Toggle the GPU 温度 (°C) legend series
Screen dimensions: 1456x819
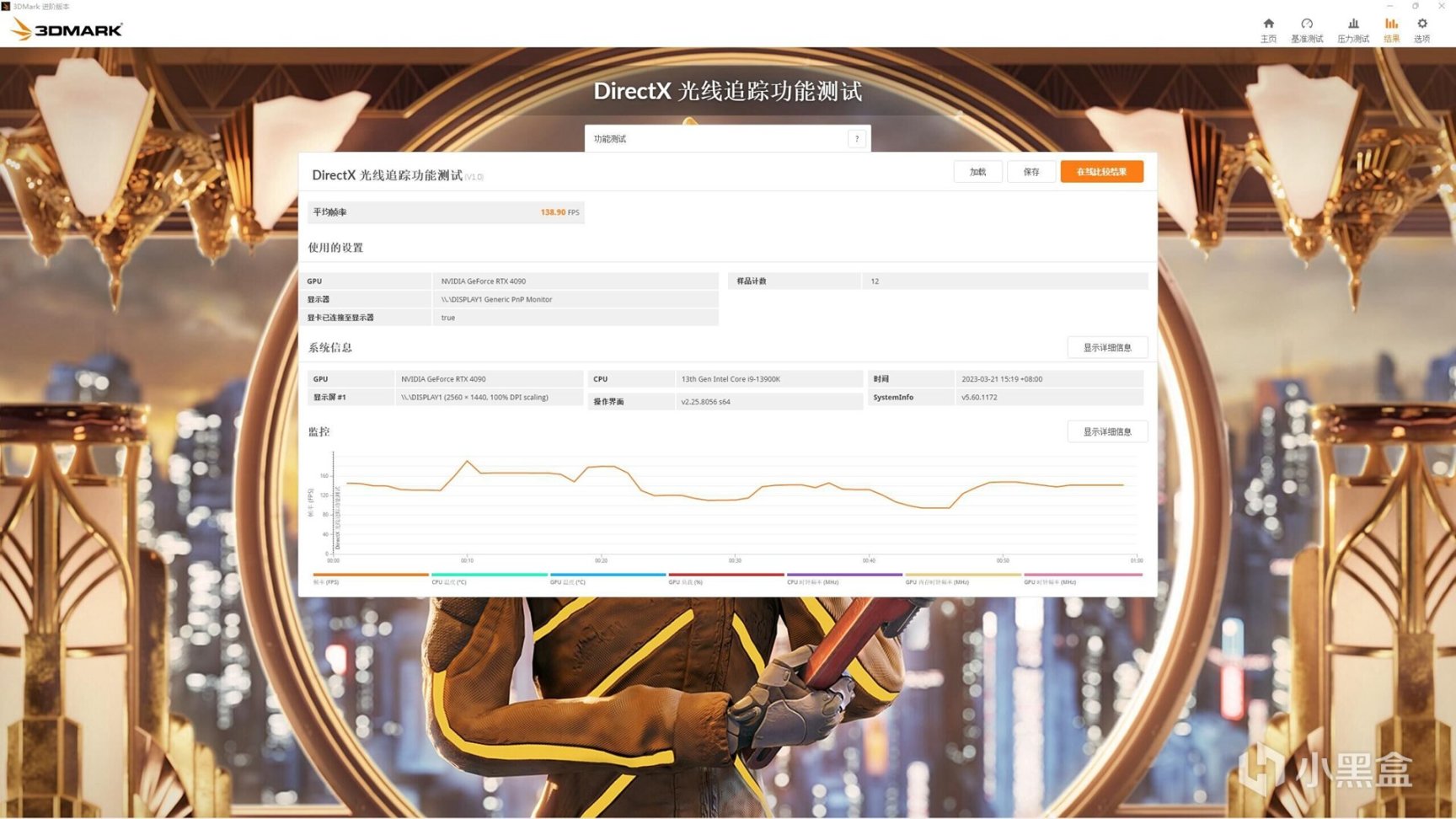[608, 579]
